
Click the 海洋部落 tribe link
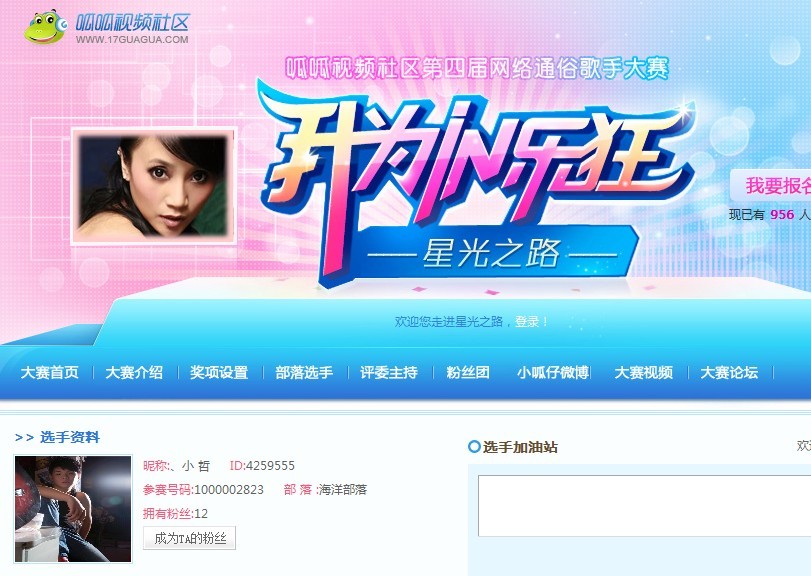click(x=342, y=490)
